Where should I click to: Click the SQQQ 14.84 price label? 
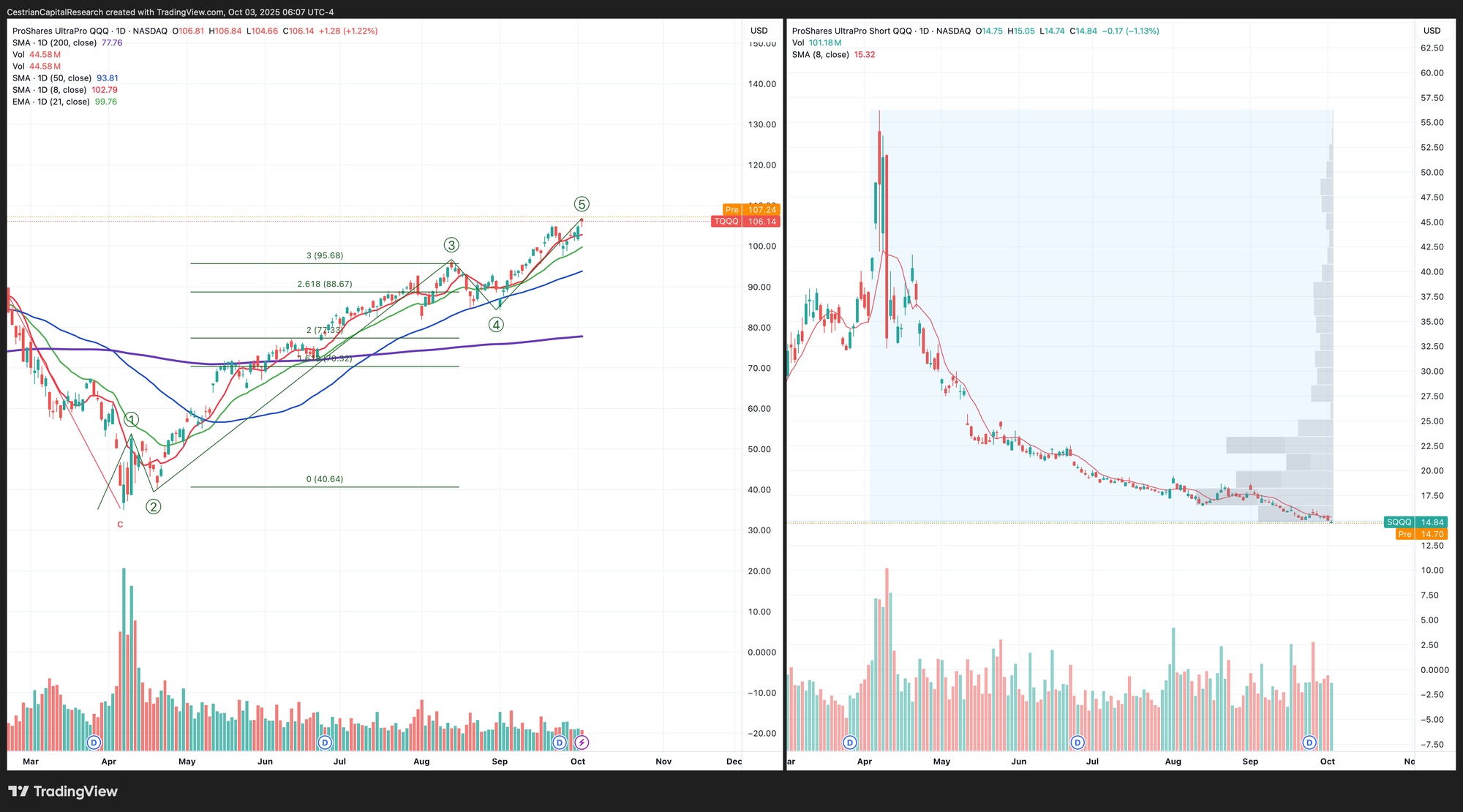click(1415, 522)
